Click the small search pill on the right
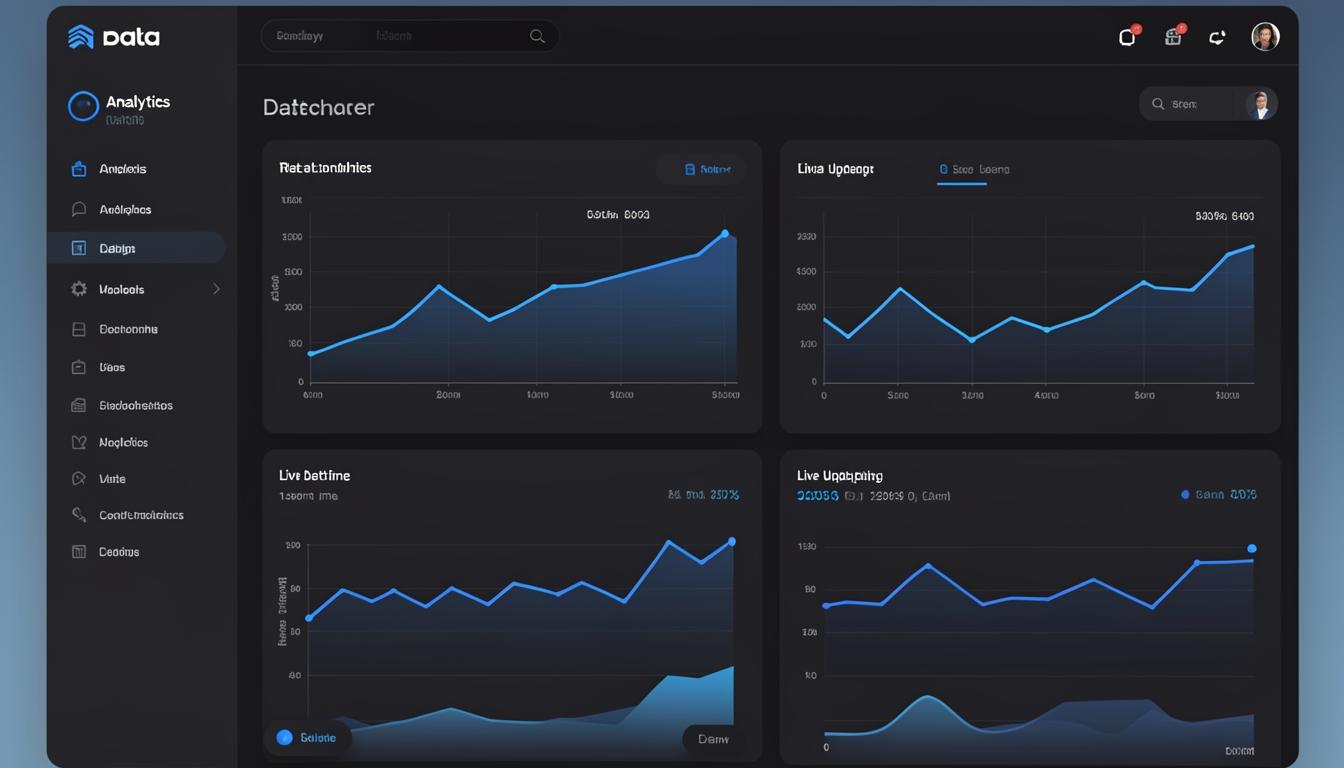The height and width of the screenshot is (768, 1344). 1208,104
